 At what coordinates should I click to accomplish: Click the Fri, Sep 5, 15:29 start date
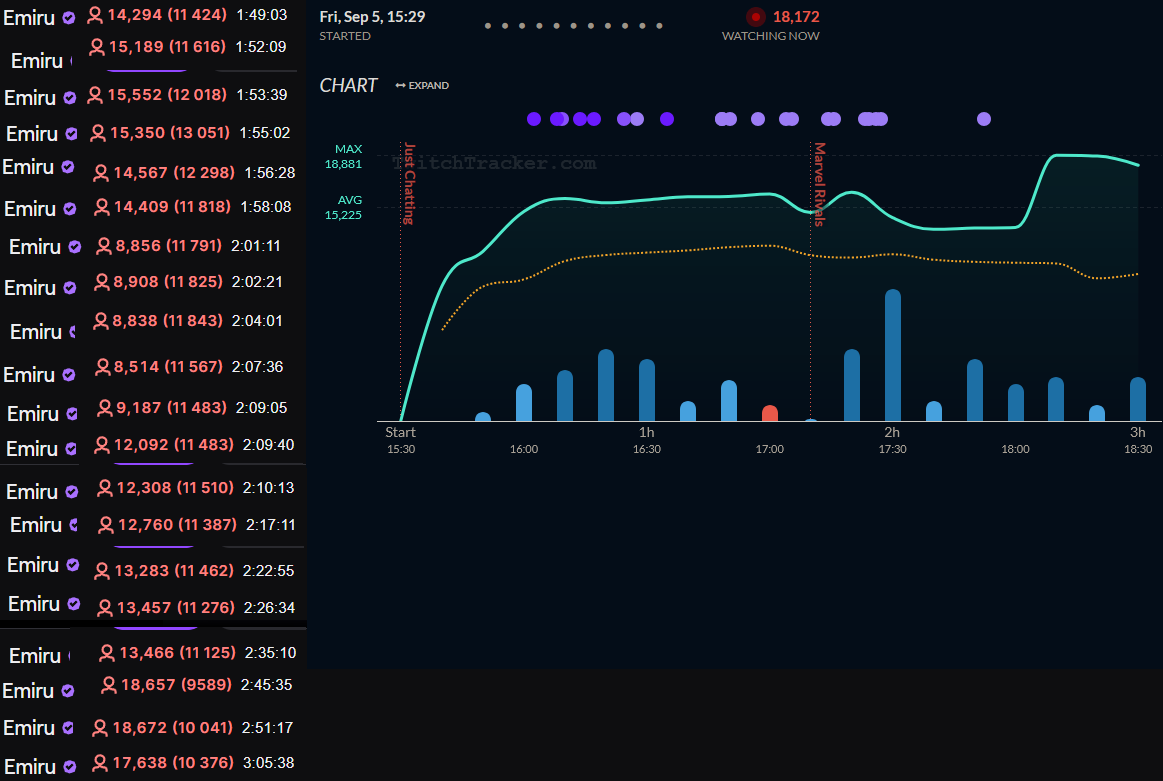372,16
